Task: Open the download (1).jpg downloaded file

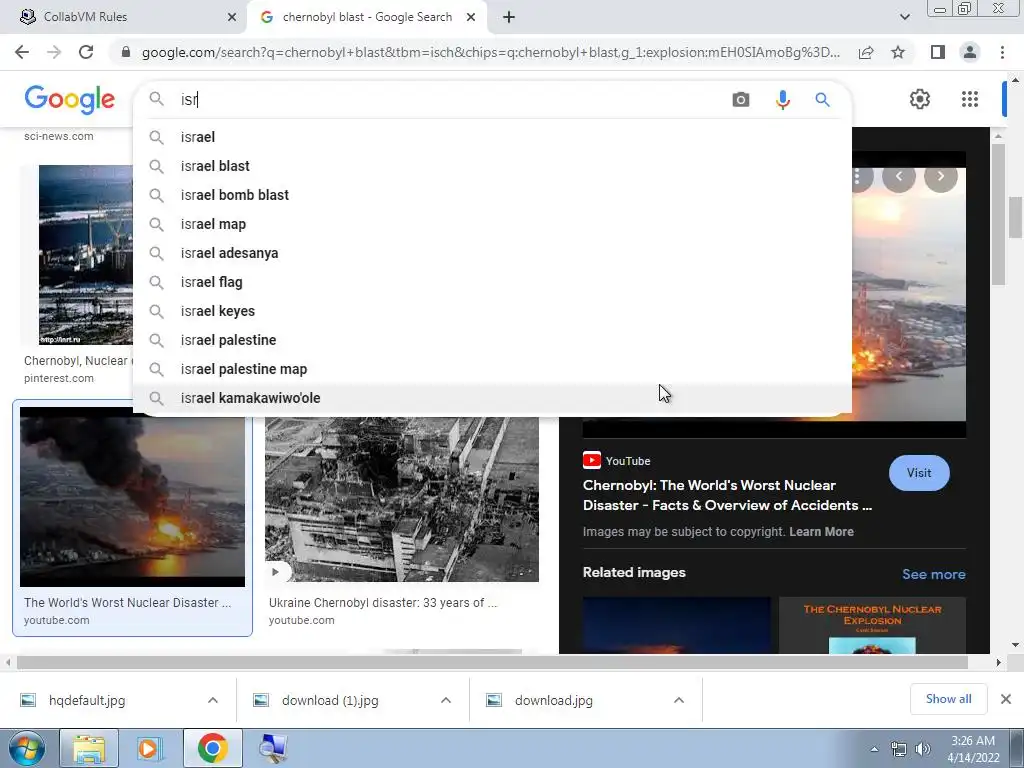Action: point(330,700)
